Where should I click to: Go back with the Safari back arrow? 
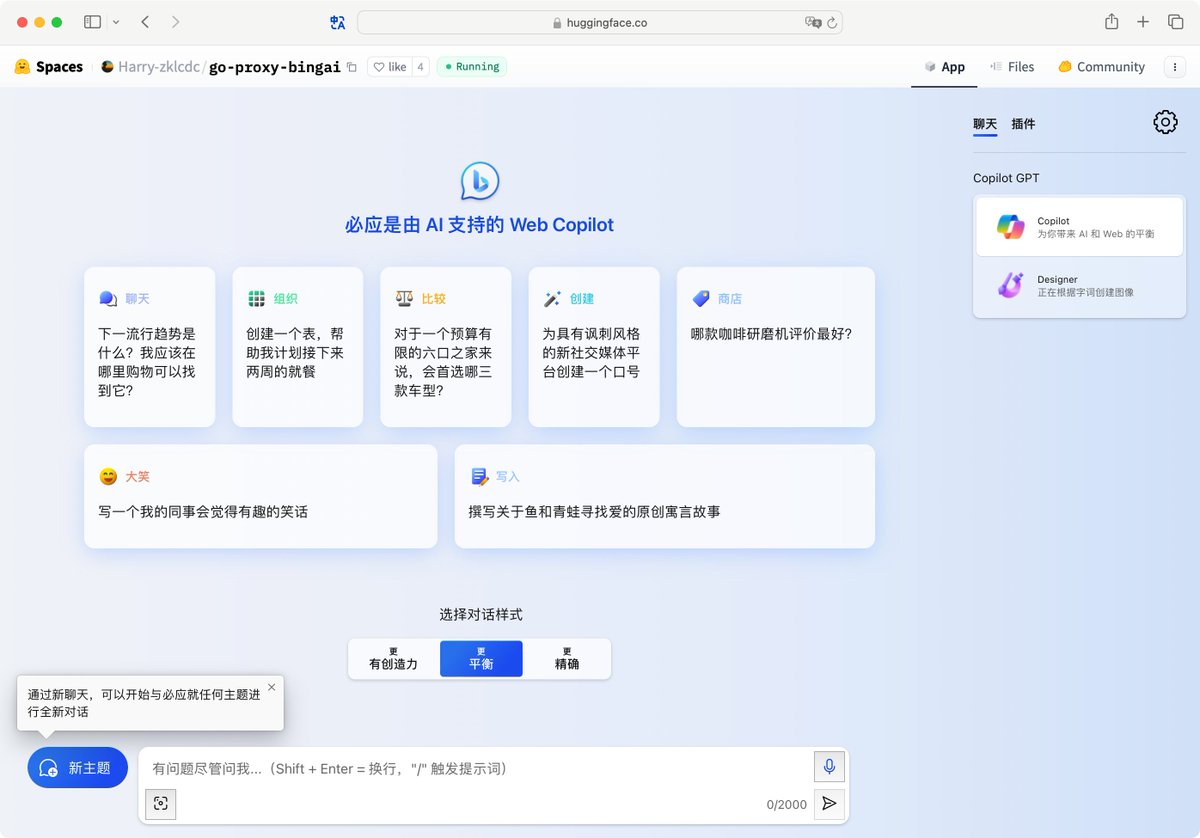click(x=145, y=22)
